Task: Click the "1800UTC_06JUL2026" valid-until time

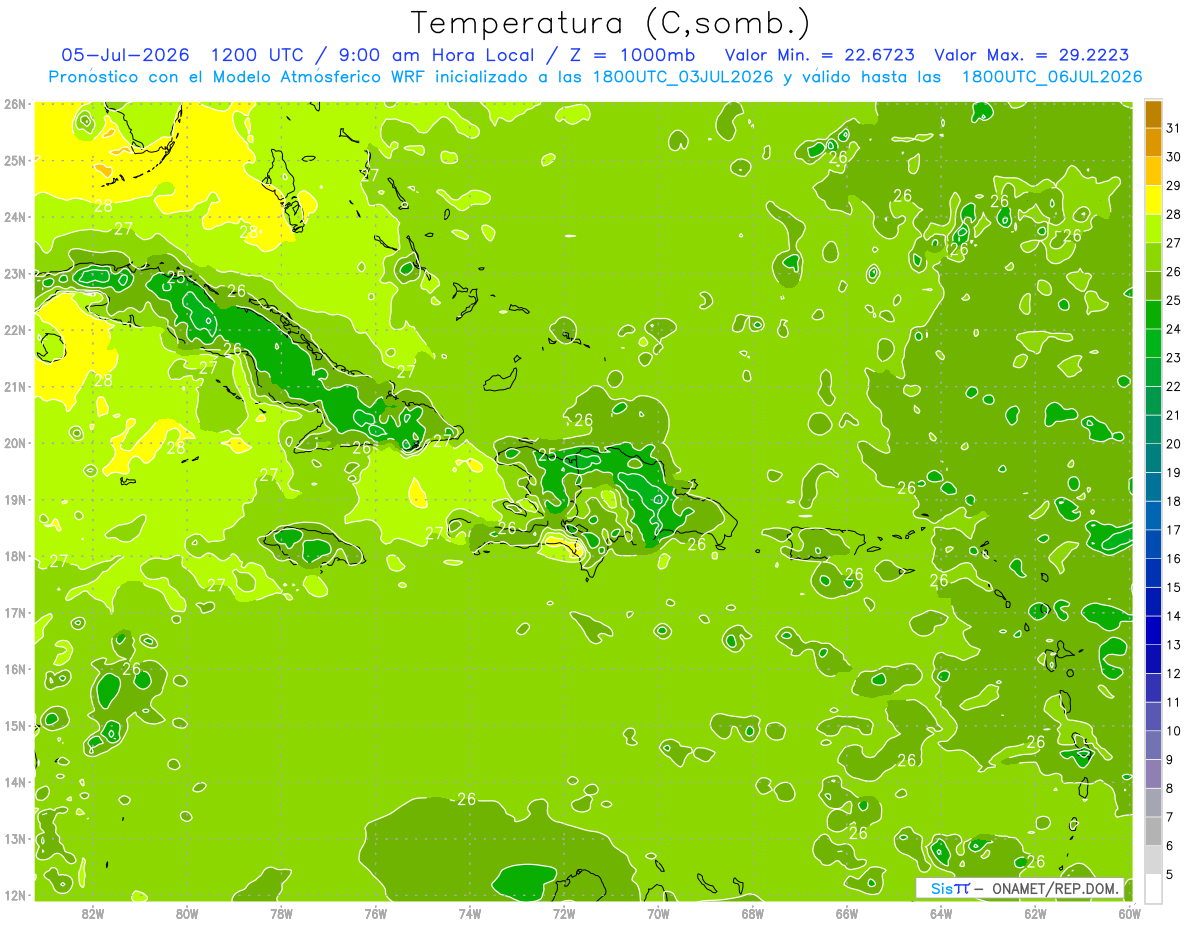Action: click(1052, 77)
